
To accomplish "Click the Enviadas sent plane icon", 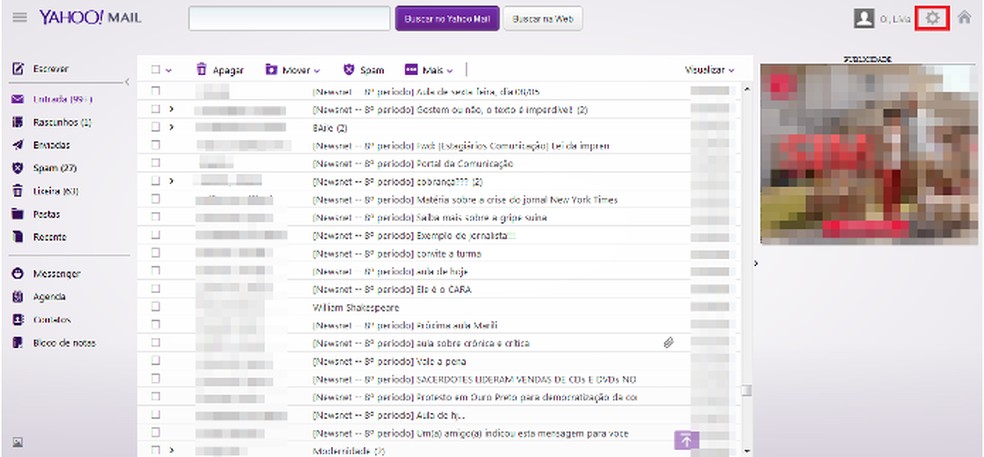I will (18, 145).
